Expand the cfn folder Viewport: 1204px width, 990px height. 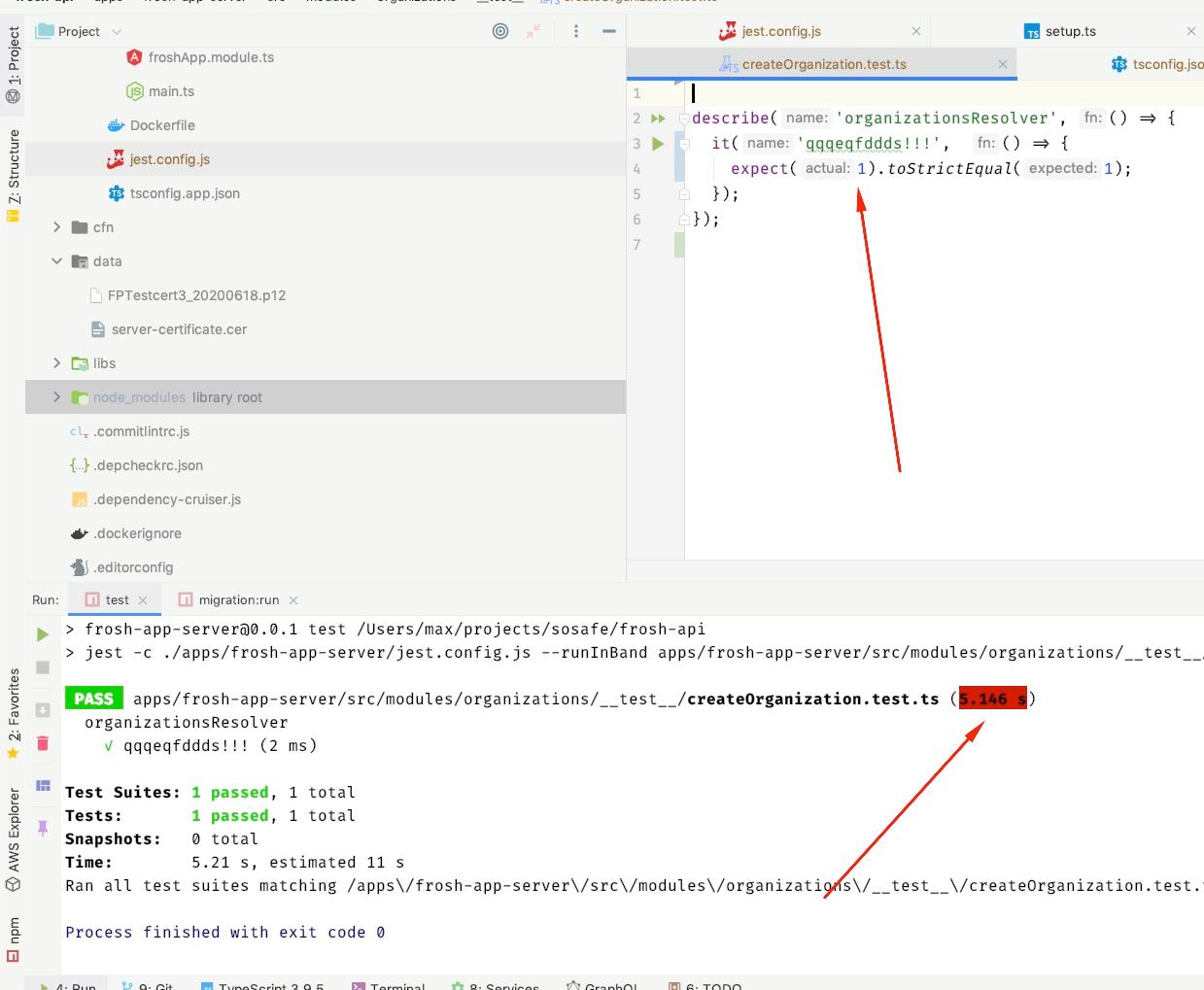pos(56,227)
